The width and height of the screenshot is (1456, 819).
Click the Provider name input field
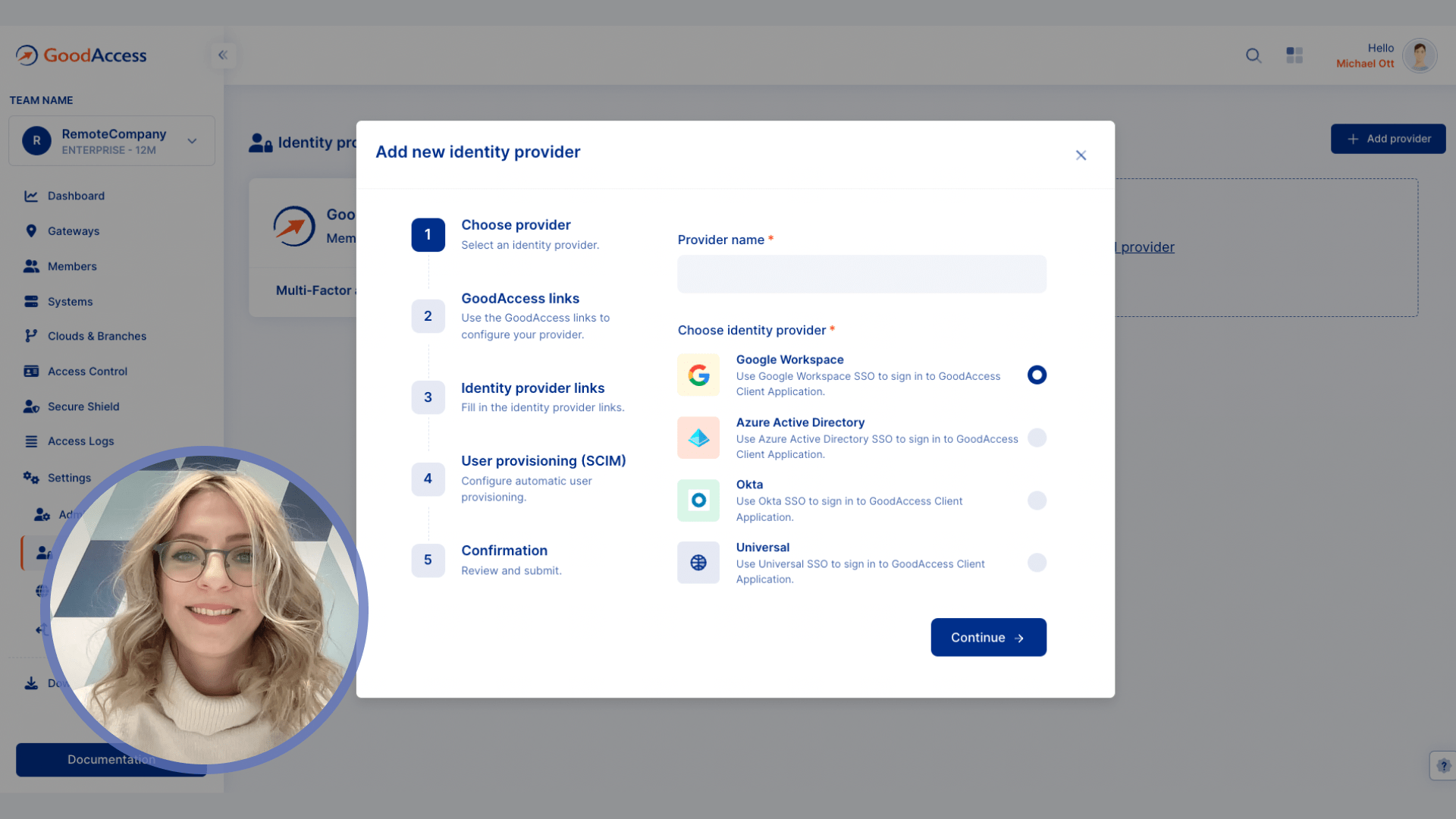pos(861,274)
